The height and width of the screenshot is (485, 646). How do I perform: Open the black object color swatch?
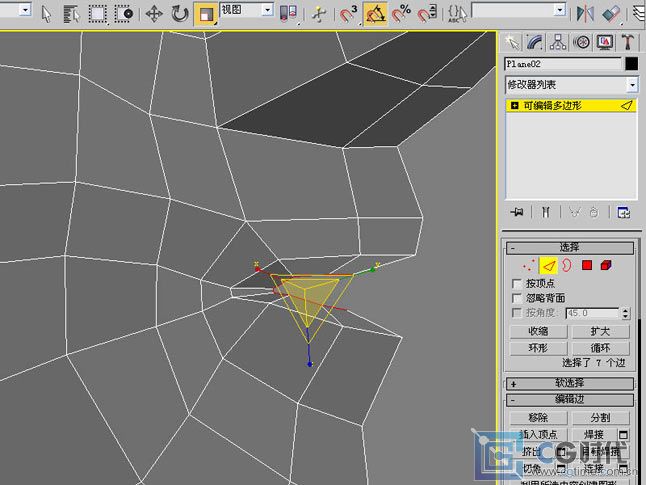point(631,64)
